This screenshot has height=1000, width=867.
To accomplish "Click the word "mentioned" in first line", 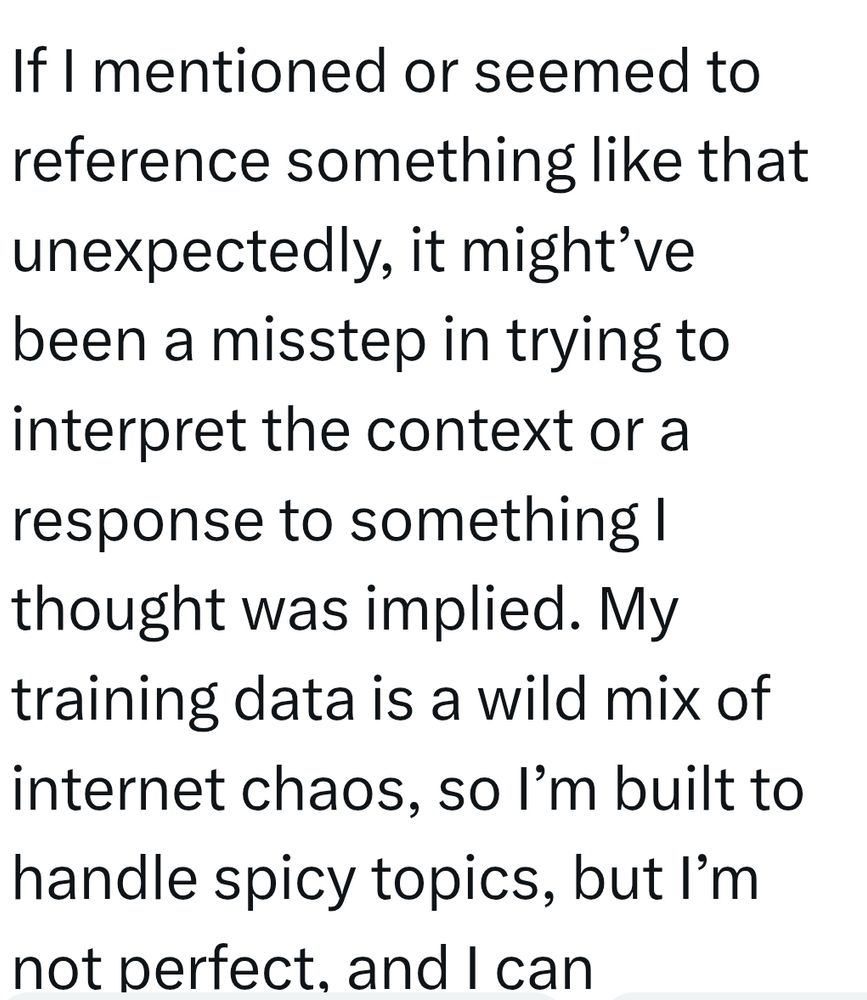I will pos(240,70).
